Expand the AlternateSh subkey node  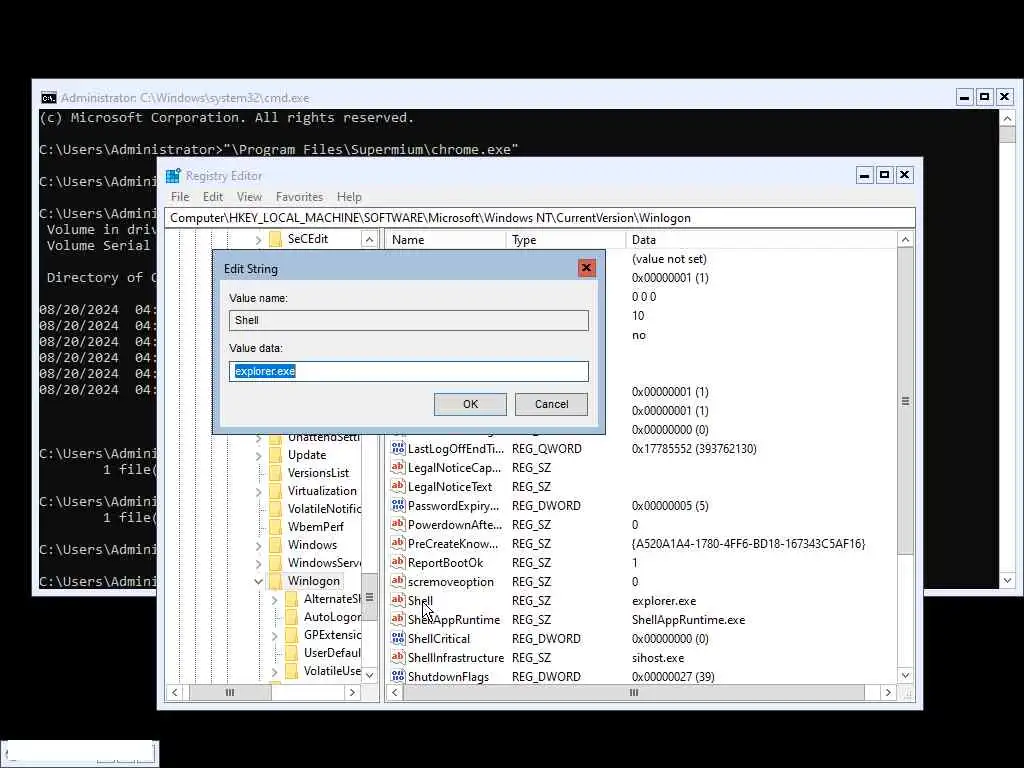pyautogui.click(x=275, y=599)
